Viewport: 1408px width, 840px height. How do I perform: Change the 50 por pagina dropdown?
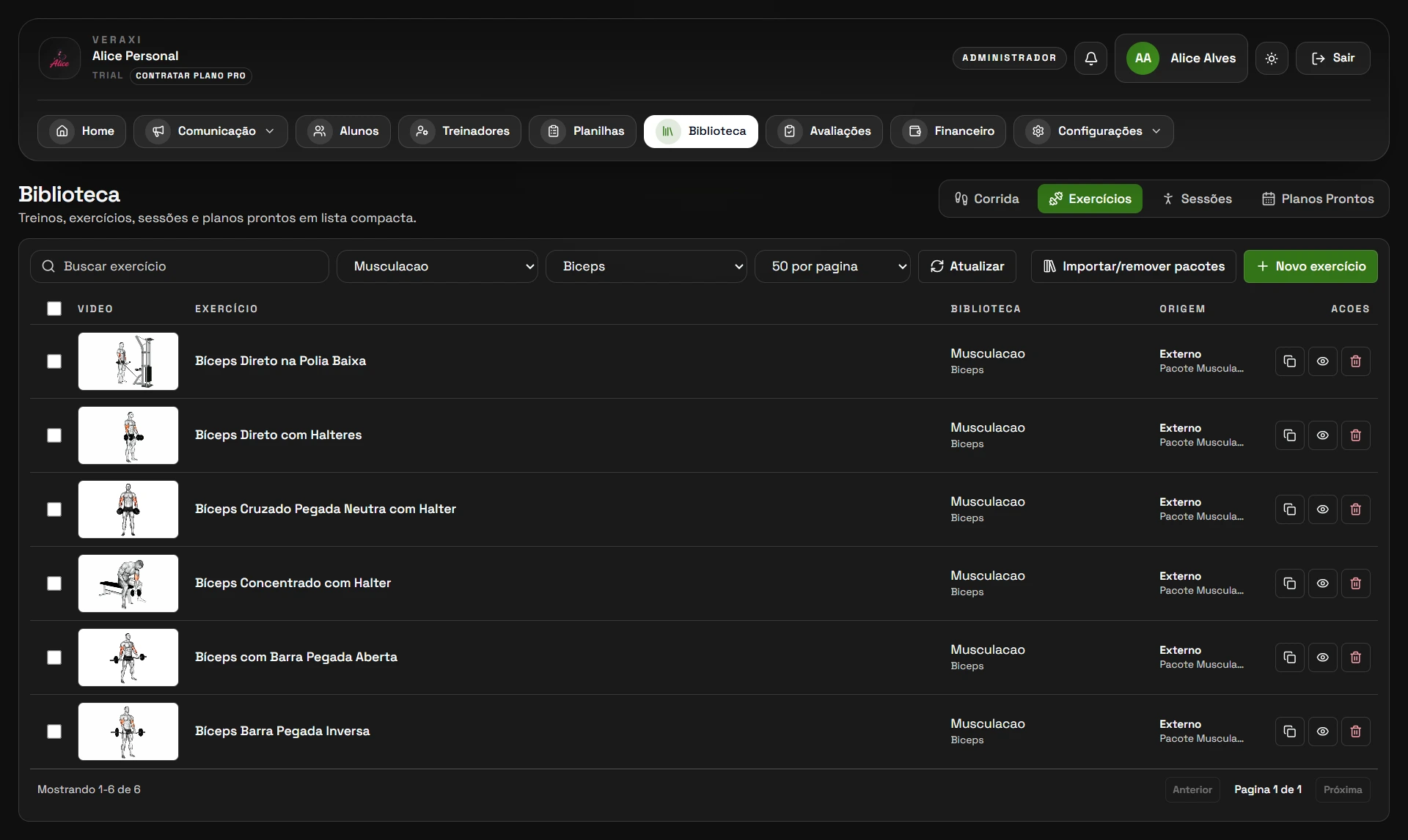(x=832, y=266)
